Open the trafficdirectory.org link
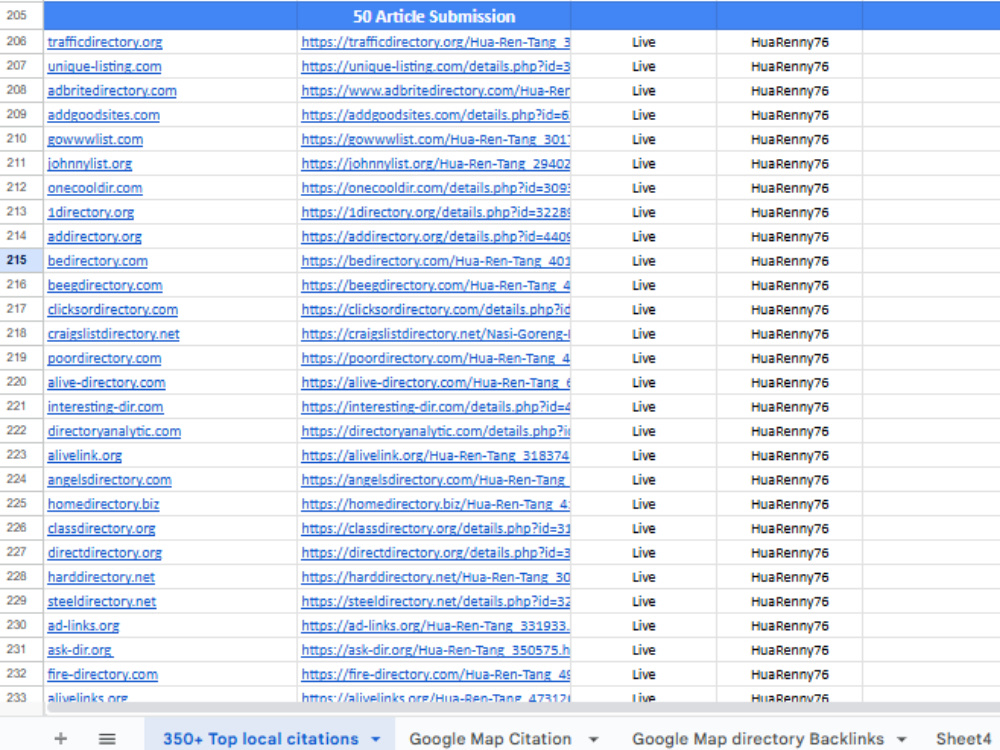The width and height of the screenshot is (1000, 750). click(105, 42)
